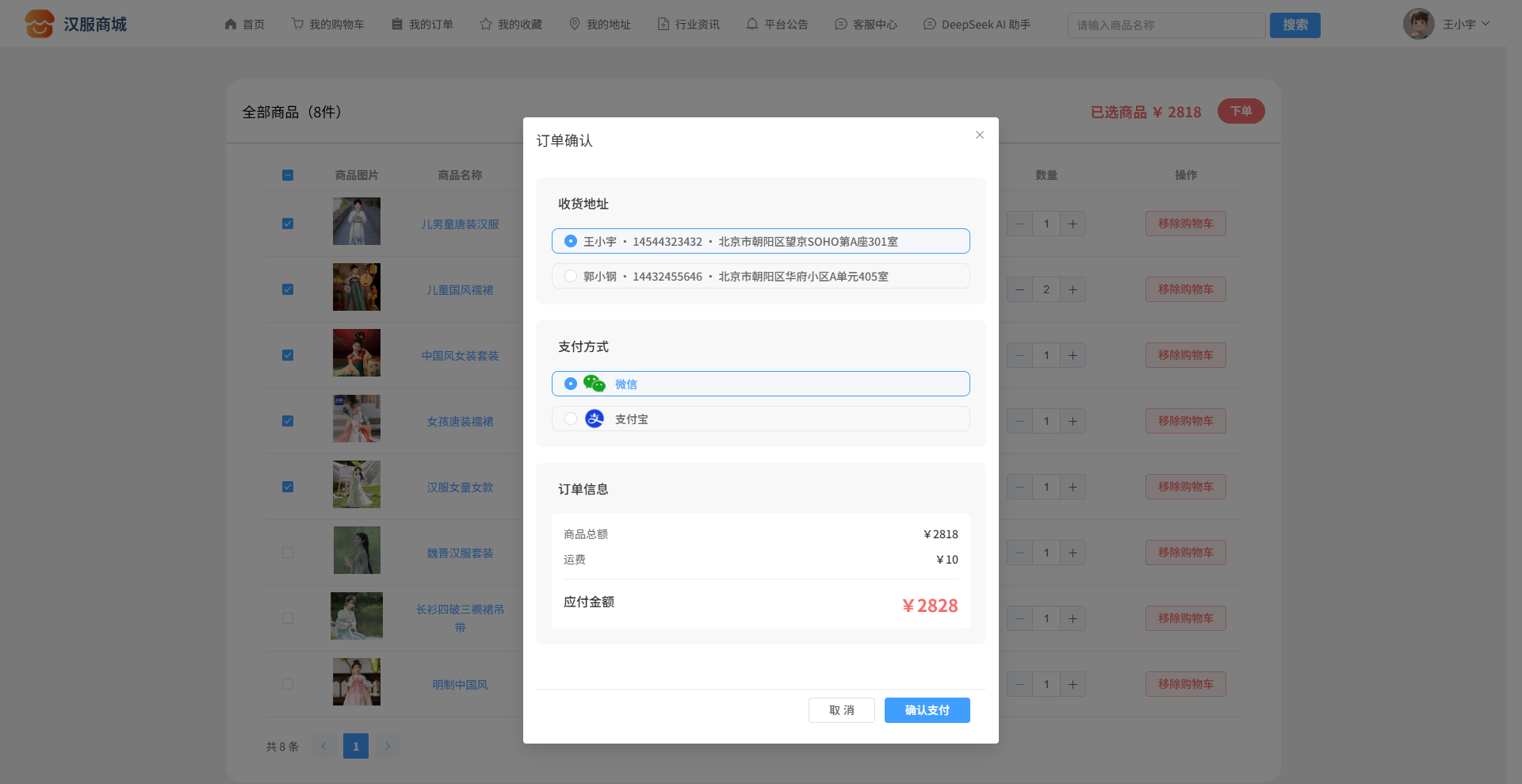Click the product name search field
The height and width of the screenshot is (784, 1522).
pyautogui.click(x=1166, y=25)
